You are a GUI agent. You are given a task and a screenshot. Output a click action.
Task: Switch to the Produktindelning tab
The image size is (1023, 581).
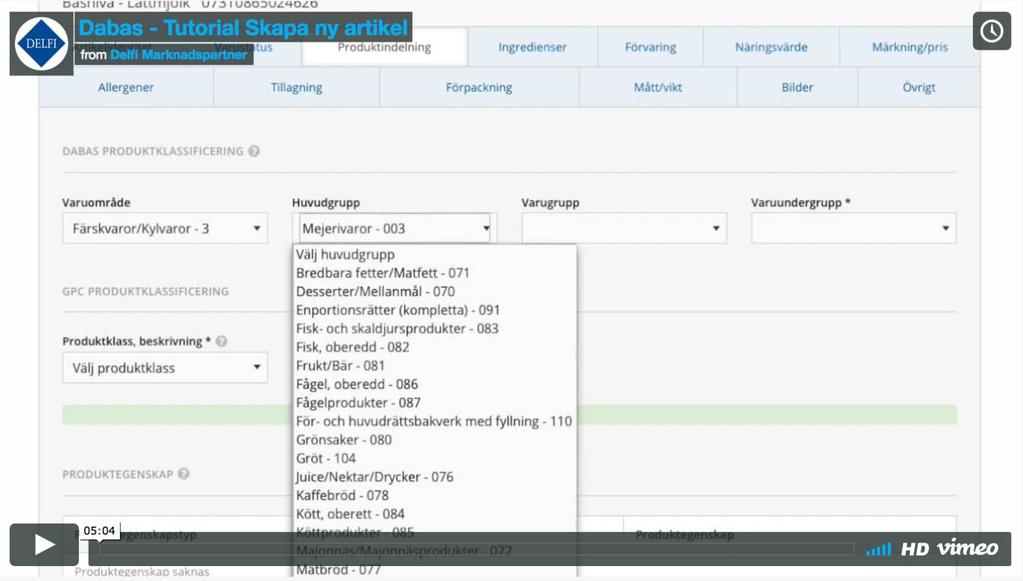pyautogui.click(x=384, y=47)
